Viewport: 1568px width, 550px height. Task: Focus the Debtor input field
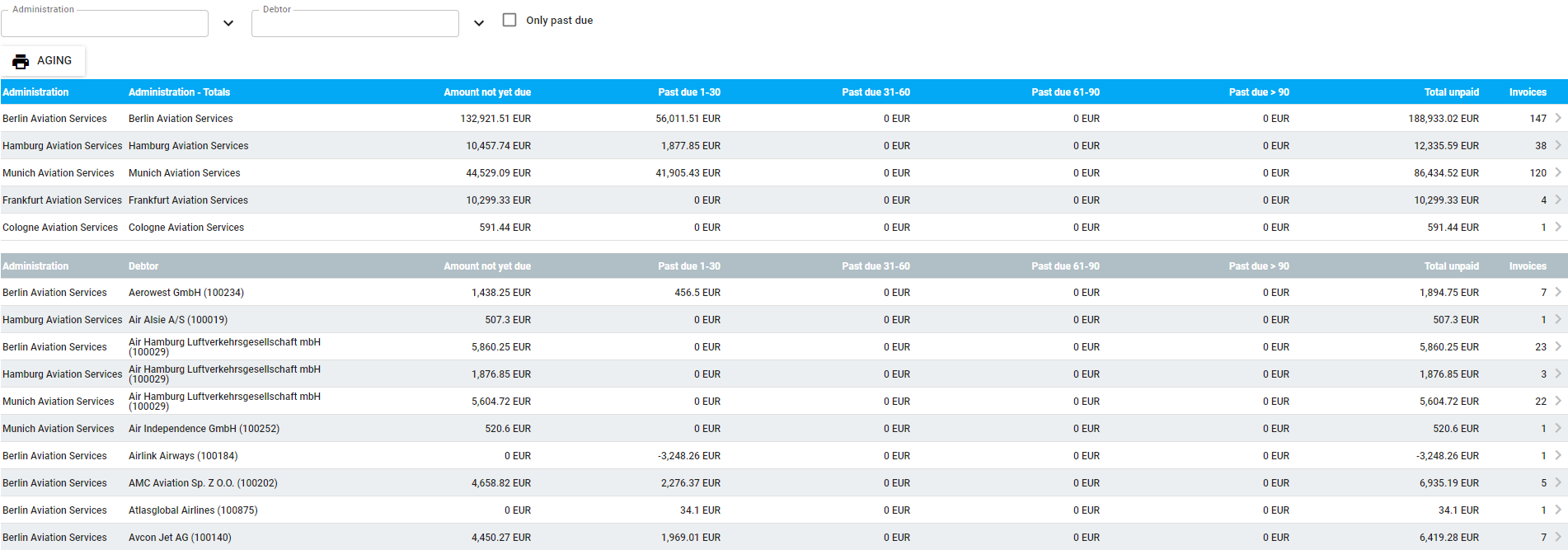coord(355,23)
